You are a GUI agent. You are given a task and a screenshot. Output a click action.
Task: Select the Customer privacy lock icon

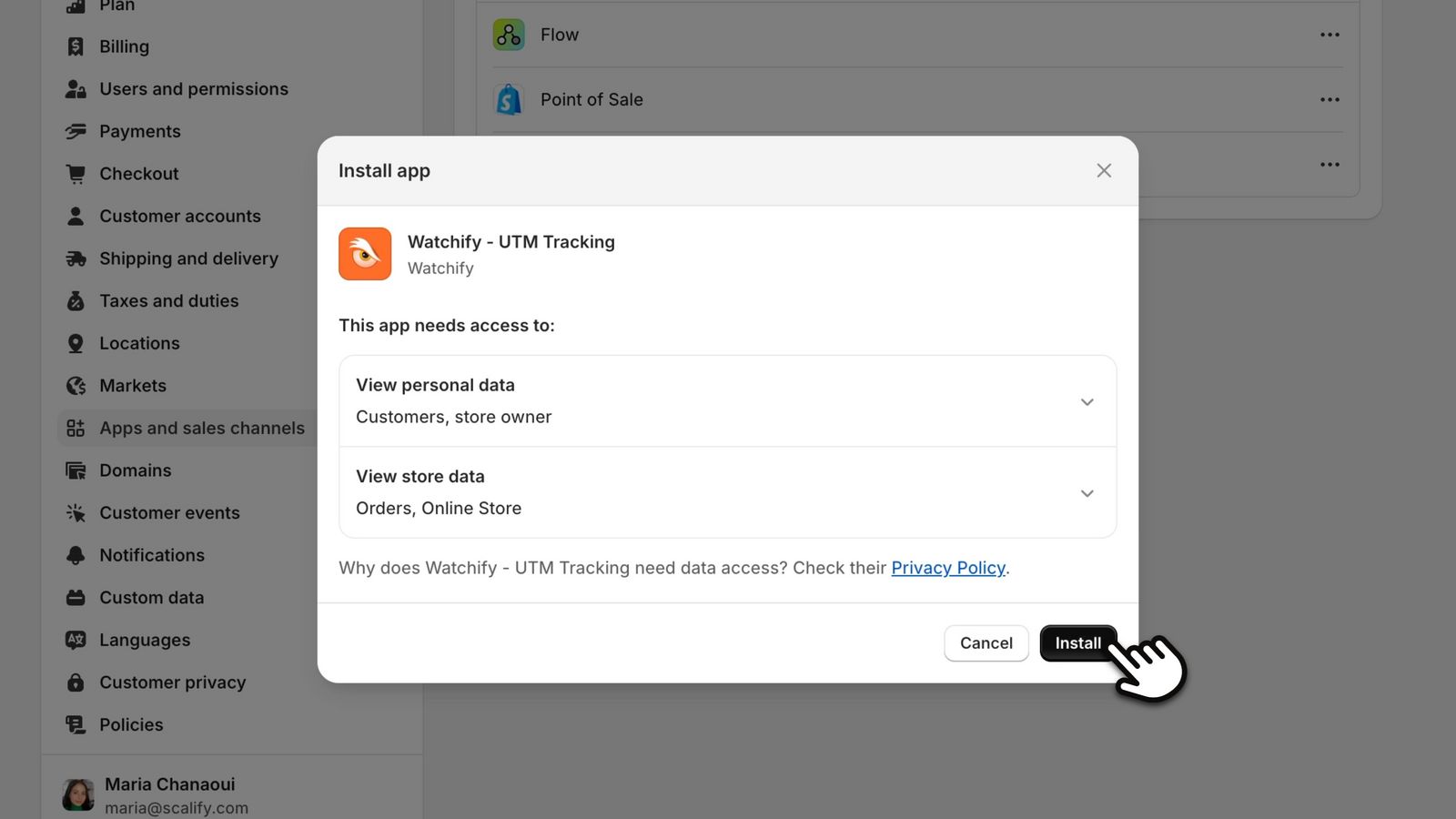pyautogui.click(x=76, y=682)
